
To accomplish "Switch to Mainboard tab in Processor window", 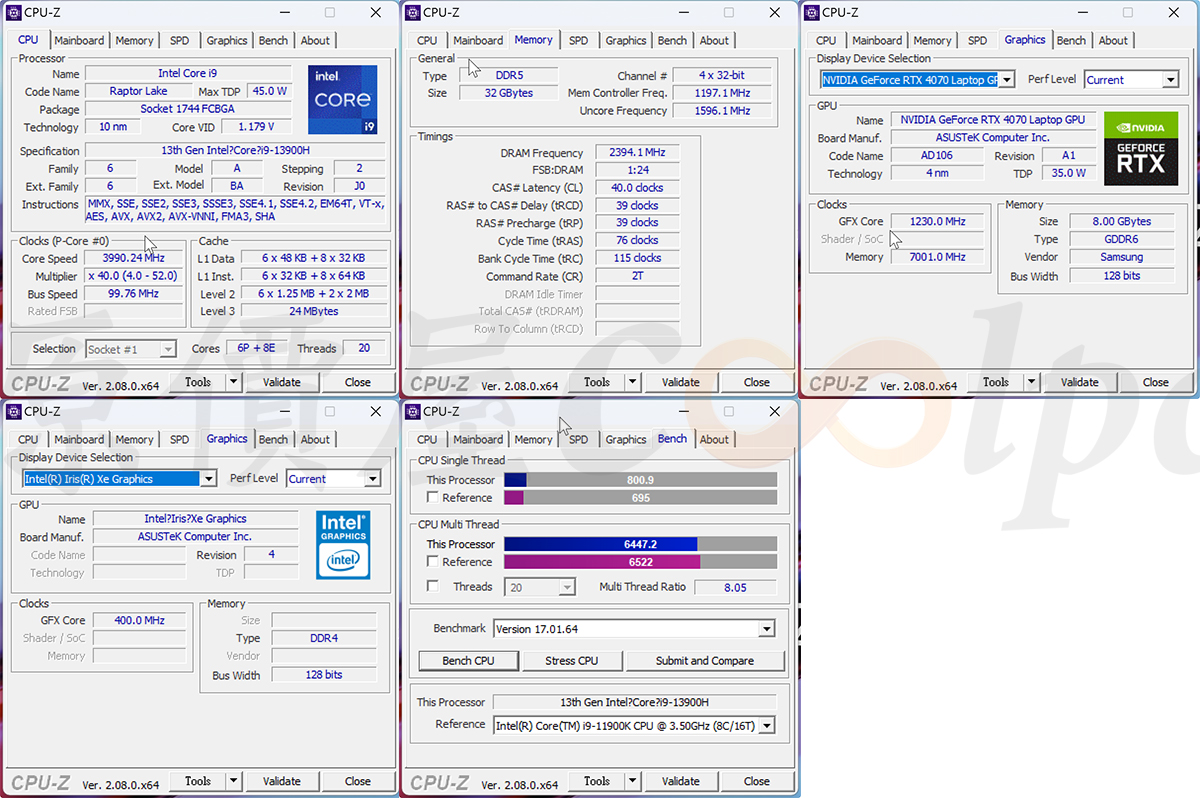I will point(79,41).
